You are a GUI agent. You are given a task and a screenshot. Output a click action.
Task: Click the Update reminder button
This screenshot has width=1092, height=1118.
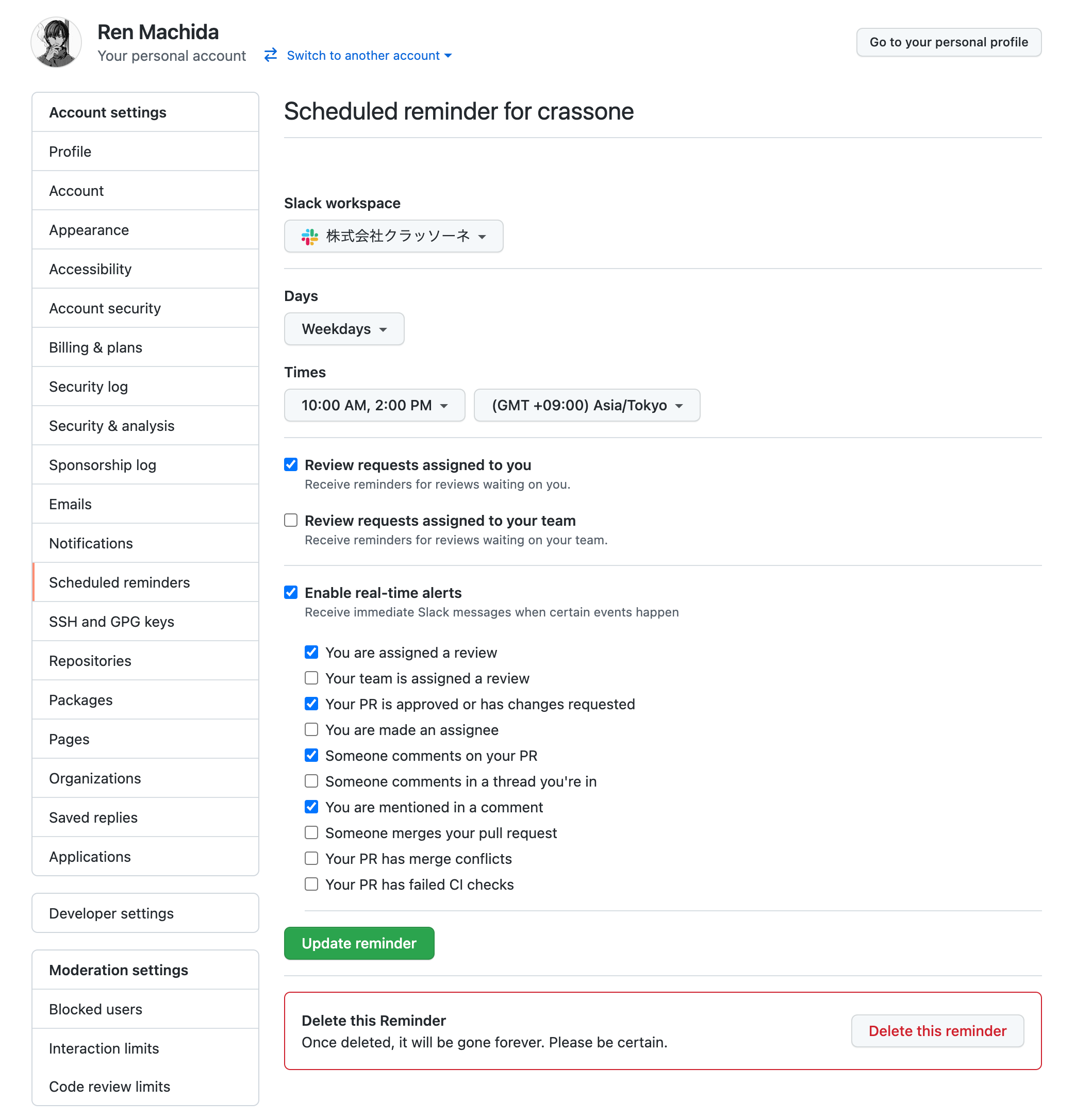pos(359,943)
